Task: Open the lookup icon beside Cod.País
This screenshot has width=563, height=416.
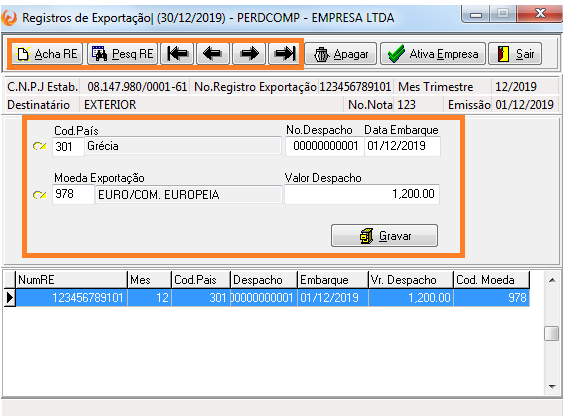Action: (x=39, y=146)
